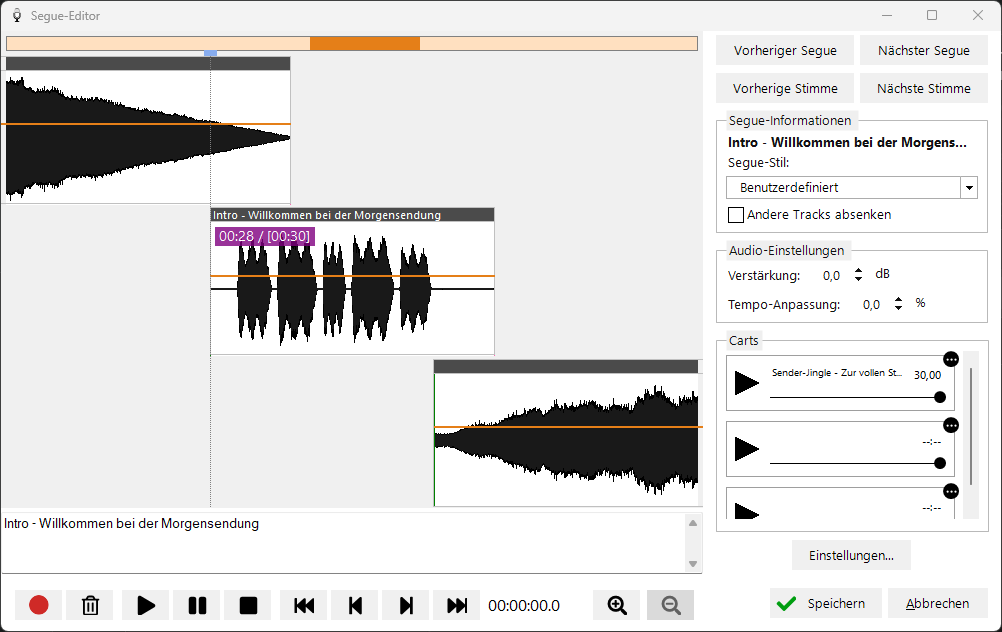Click the notes text field

[345, 543]
